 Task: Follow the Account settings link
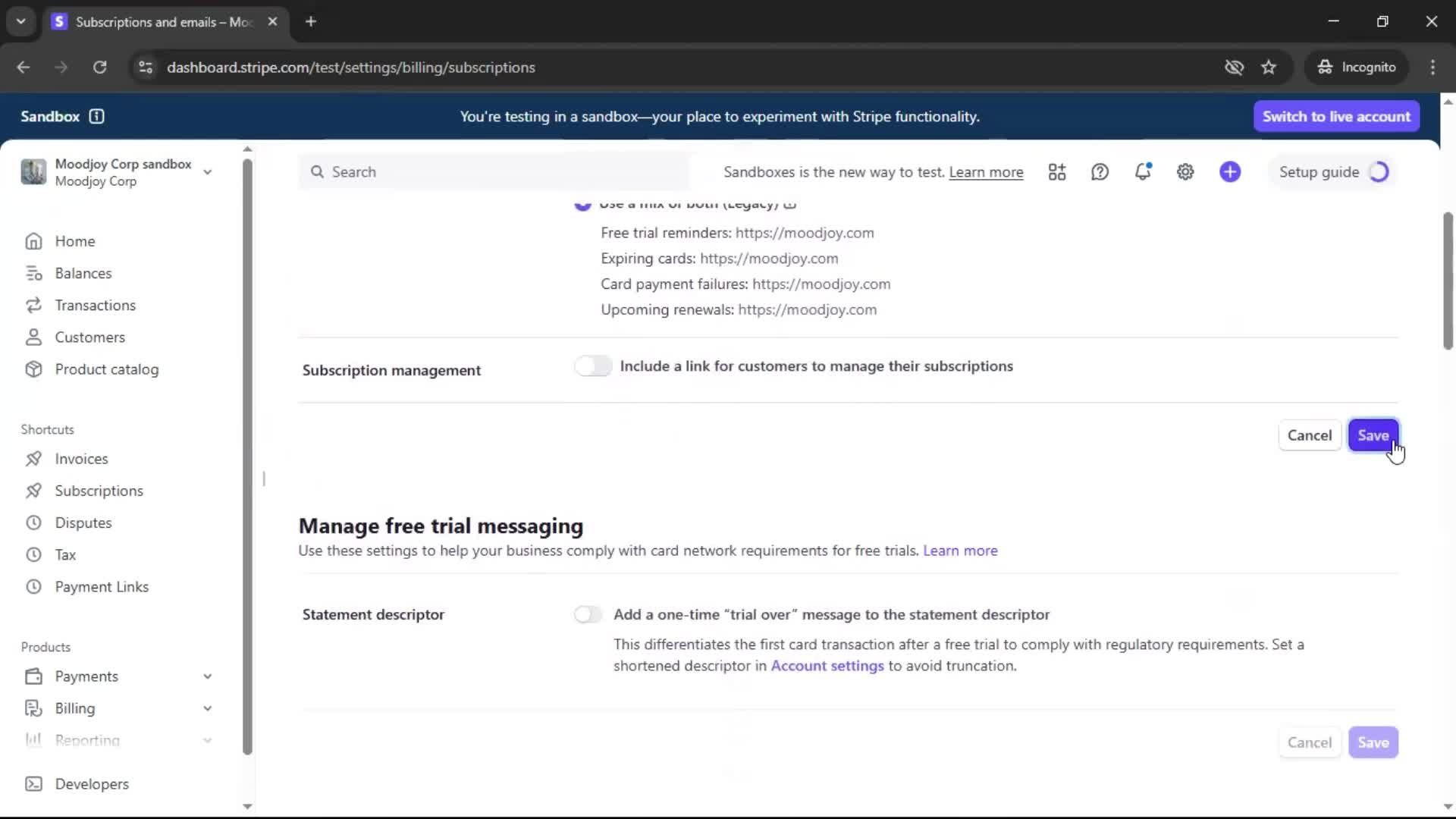click(x=827, y=666)
